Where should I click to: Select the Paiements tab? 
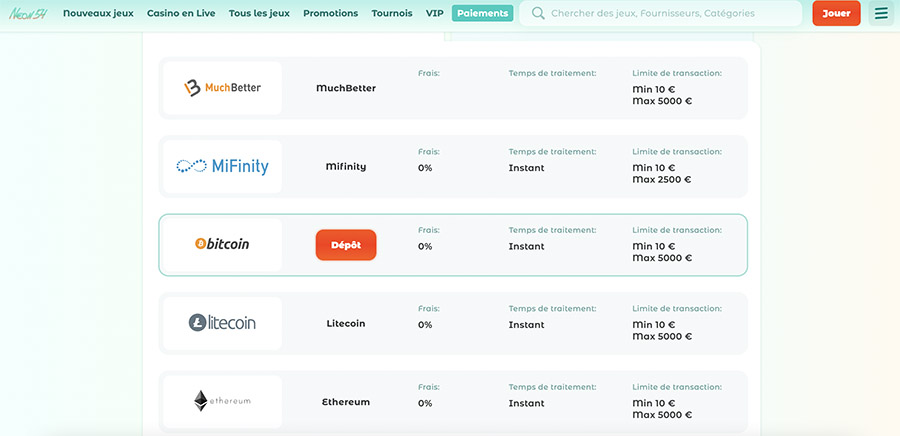[483, 13]
